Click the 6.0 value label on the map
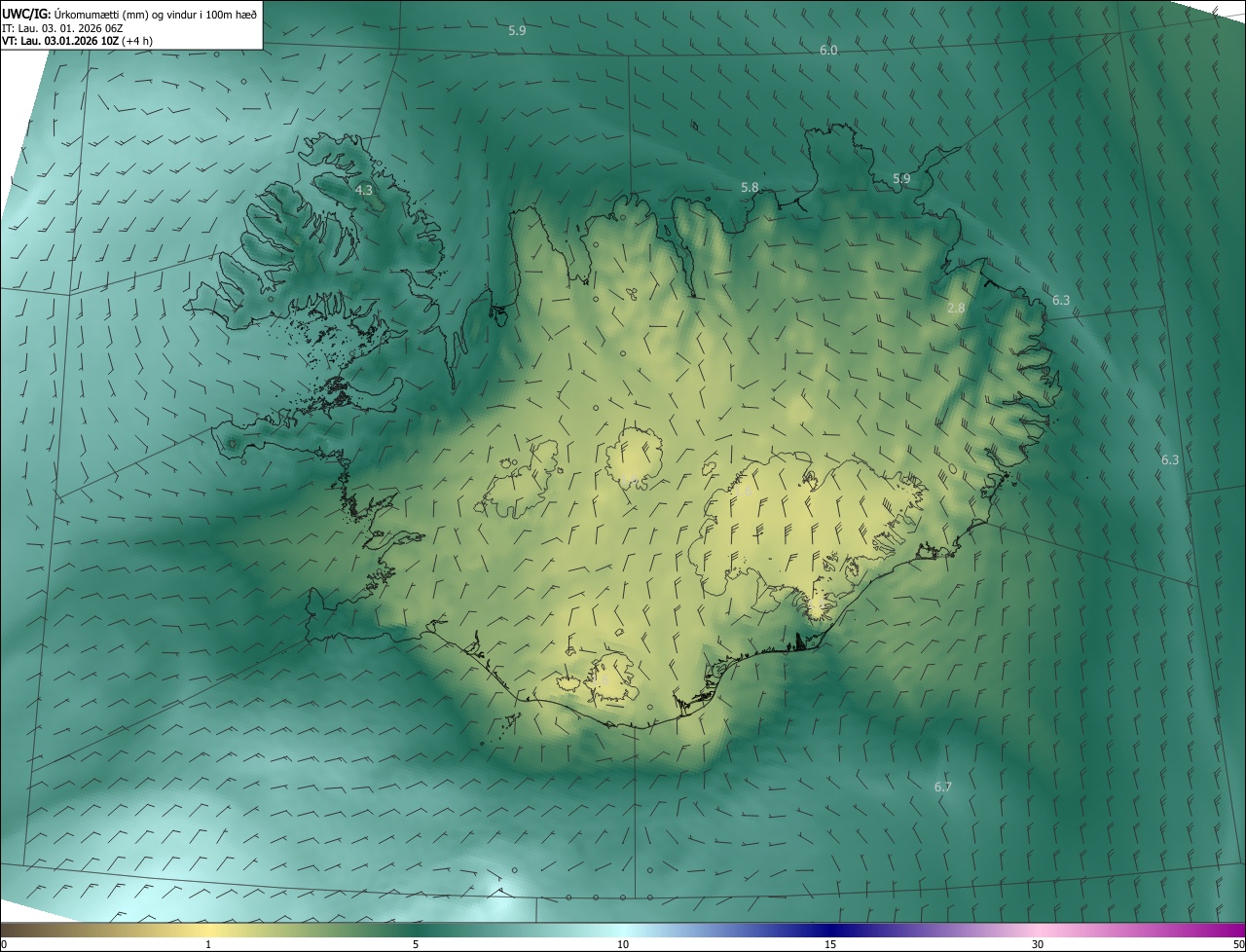This screenshot has height=952, width=1246. [x=828, y=50]
